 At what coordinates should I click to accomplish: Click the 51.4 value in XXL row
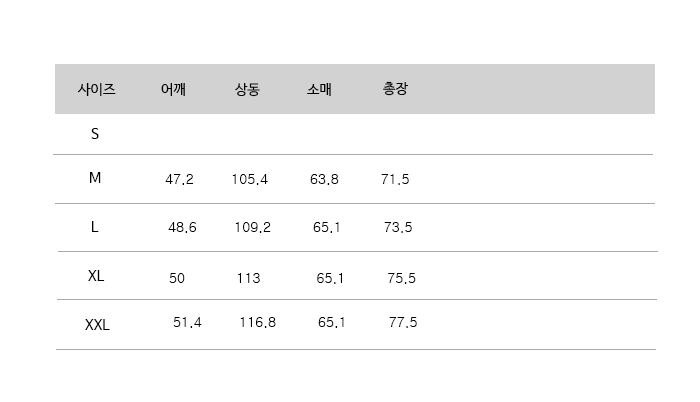[x=187, y=322]
